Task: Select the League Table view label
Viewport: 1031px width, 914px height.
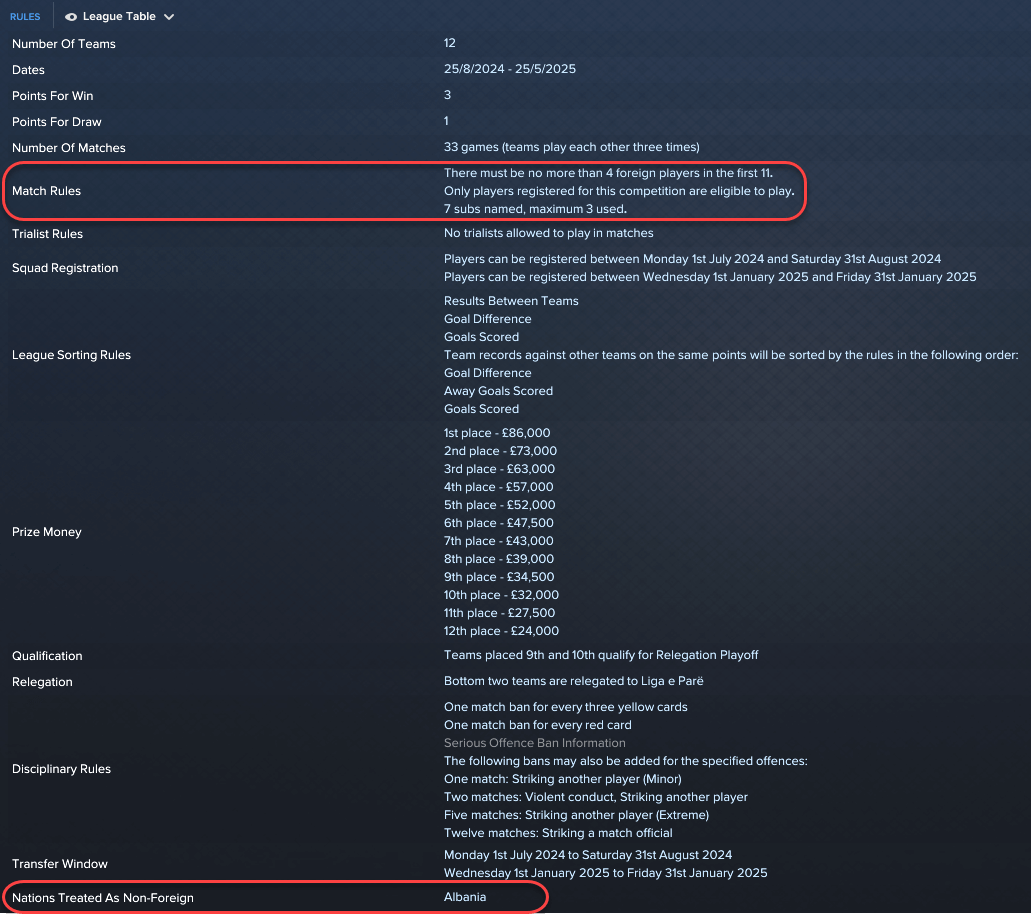Action: coord(119,16)
